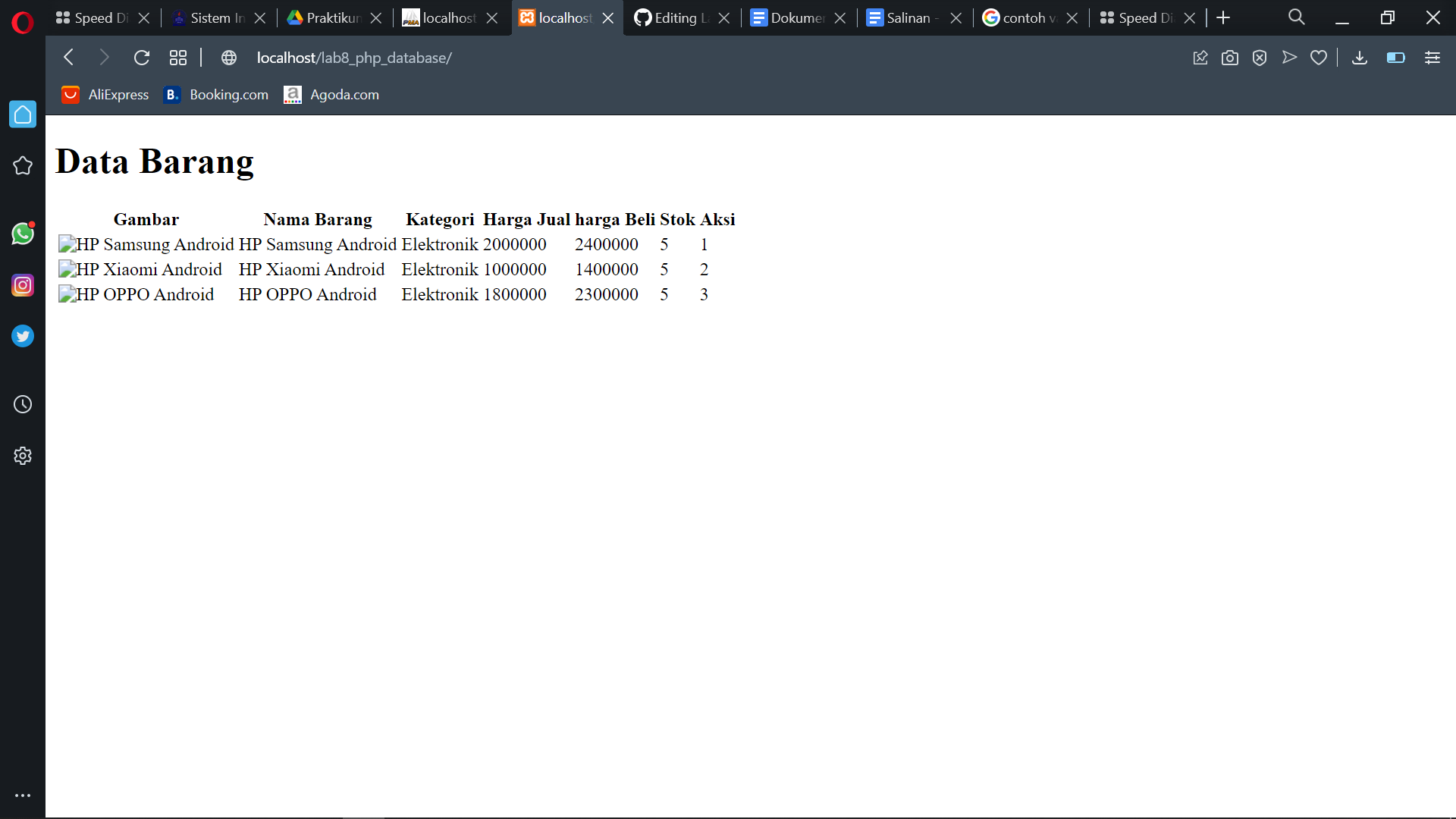Open WhatsApp from the sidebar
The width and height of the screenshot is (1456, 819).
click(x=23, y=234)
